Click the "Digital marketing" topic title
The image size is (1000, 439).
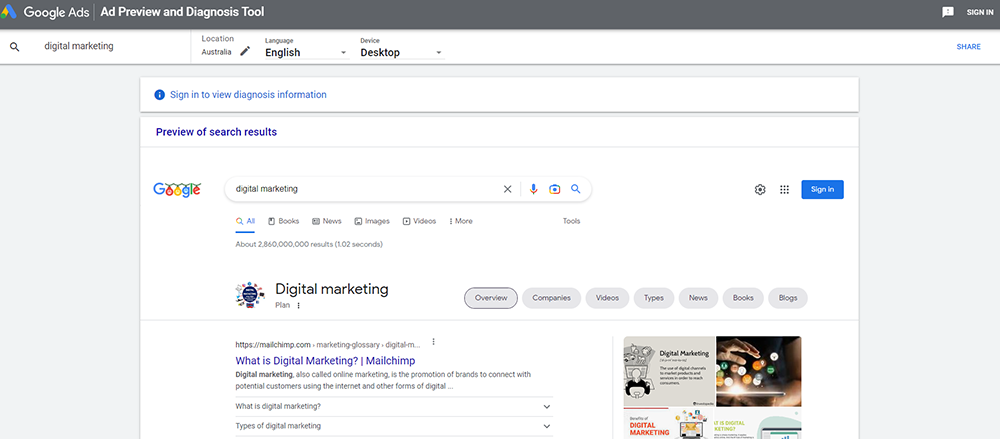click(332, 289)
